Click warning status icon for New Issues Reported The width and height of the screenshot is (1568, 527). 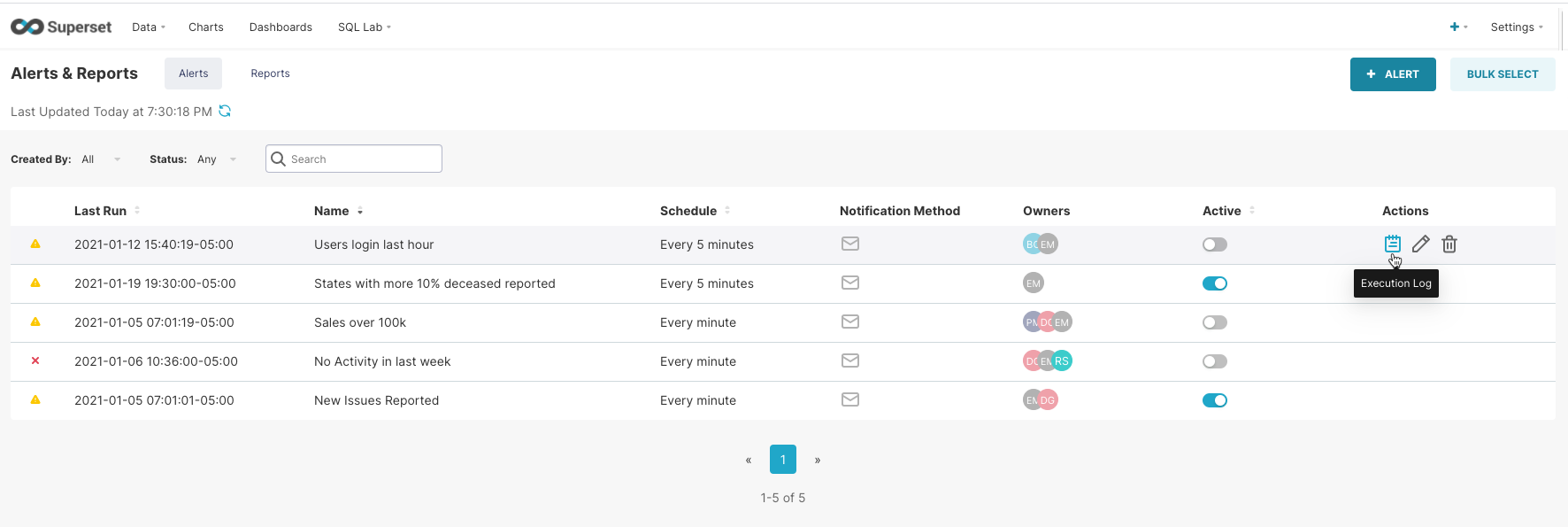35,399
